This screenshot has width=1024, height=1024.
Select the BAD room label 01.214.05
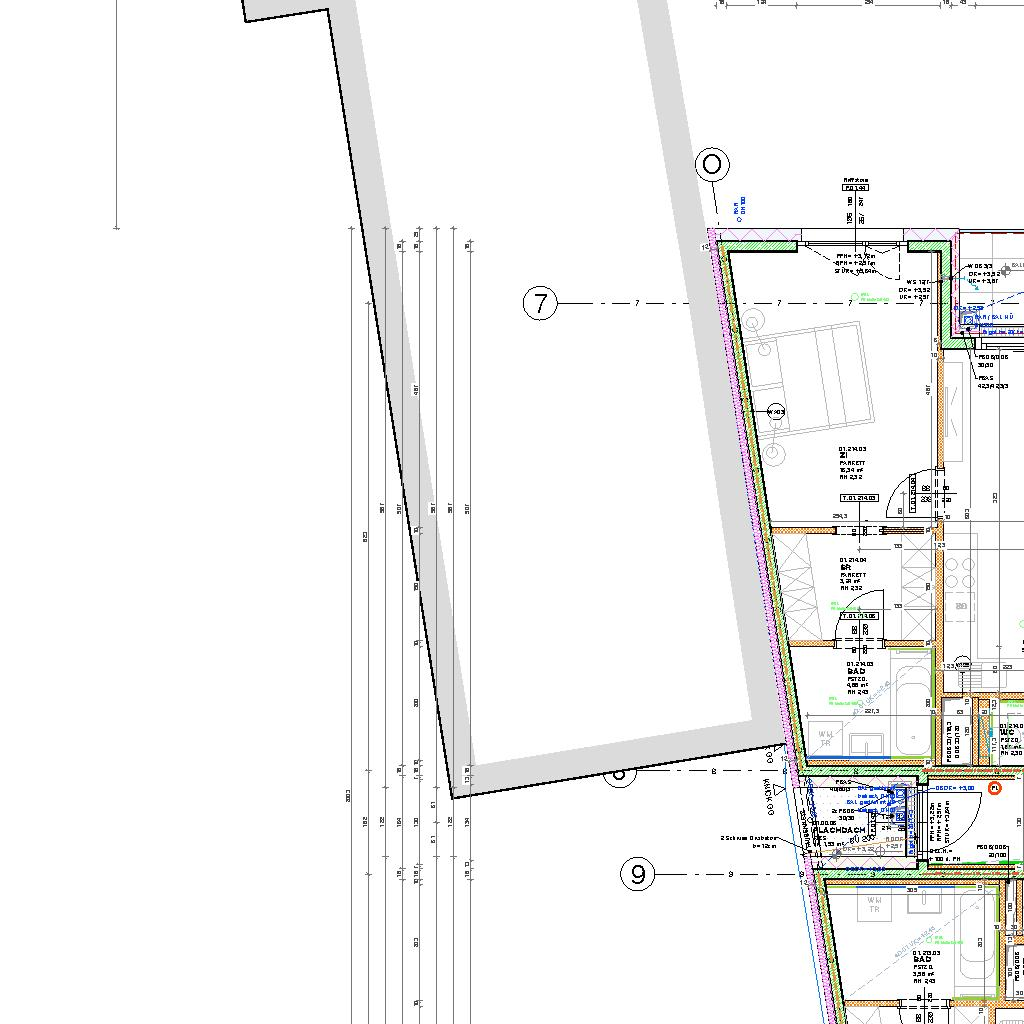pyautogui.click(x=859, y=678)
